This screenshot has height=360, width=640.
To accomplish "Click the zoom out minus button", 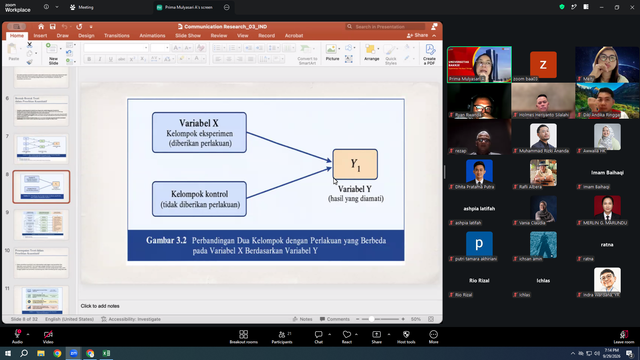I will [x=358, y=319].
